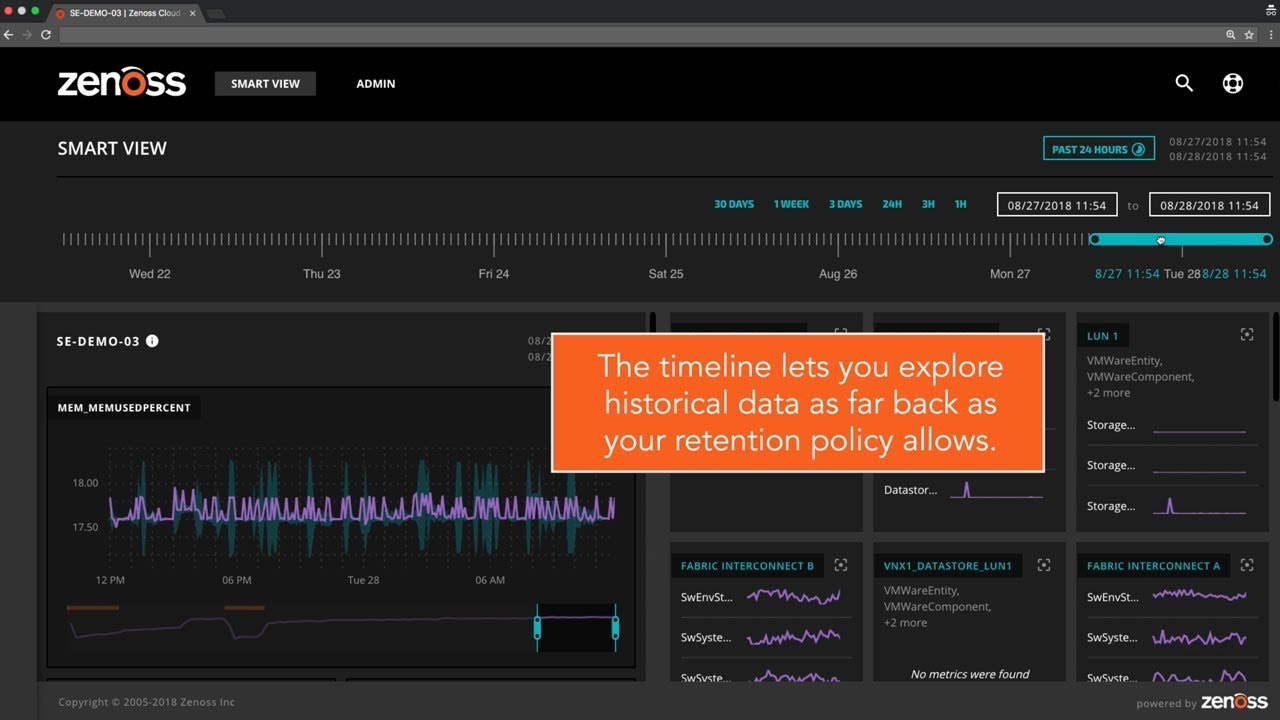Click the Datastor... metric sparkline row

coord(964,490)
